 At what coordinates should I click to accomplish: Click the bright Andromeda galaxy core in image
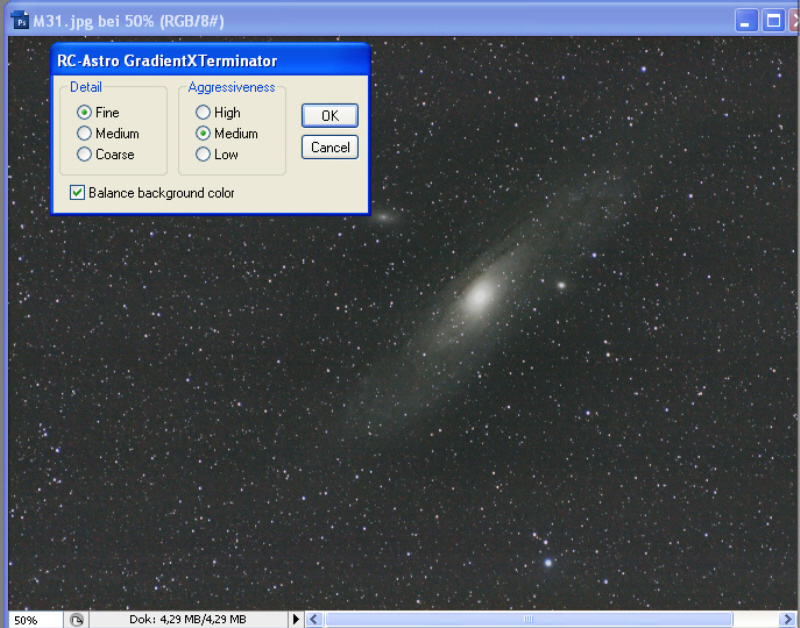[x=480, y=294]
